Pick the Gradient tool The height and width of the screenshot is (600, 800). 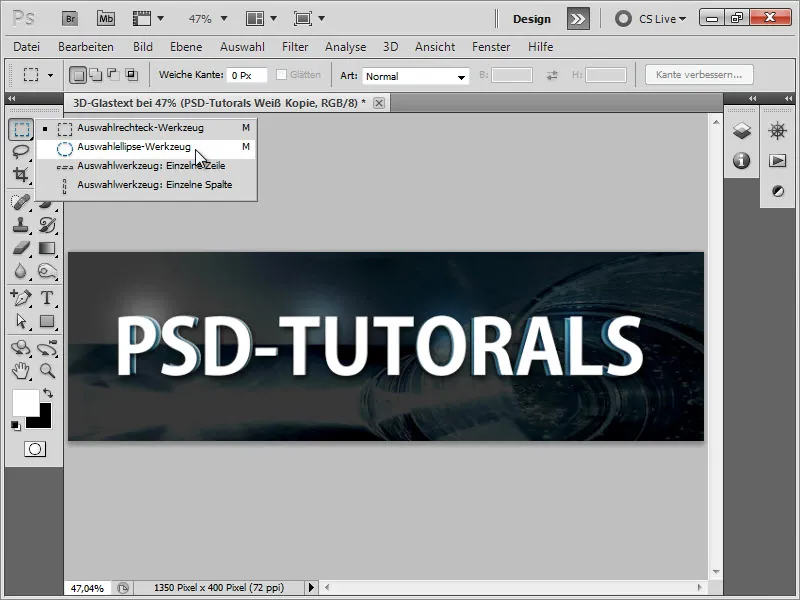47,248
